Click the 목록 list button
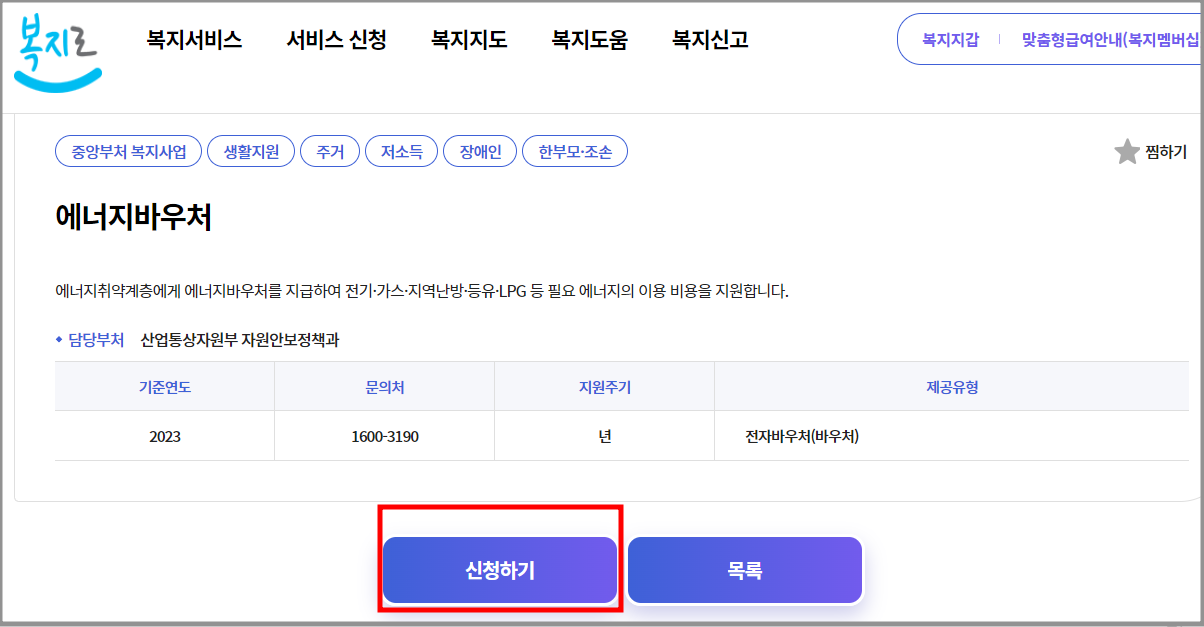1204x627 pixels. pos(744,570)
